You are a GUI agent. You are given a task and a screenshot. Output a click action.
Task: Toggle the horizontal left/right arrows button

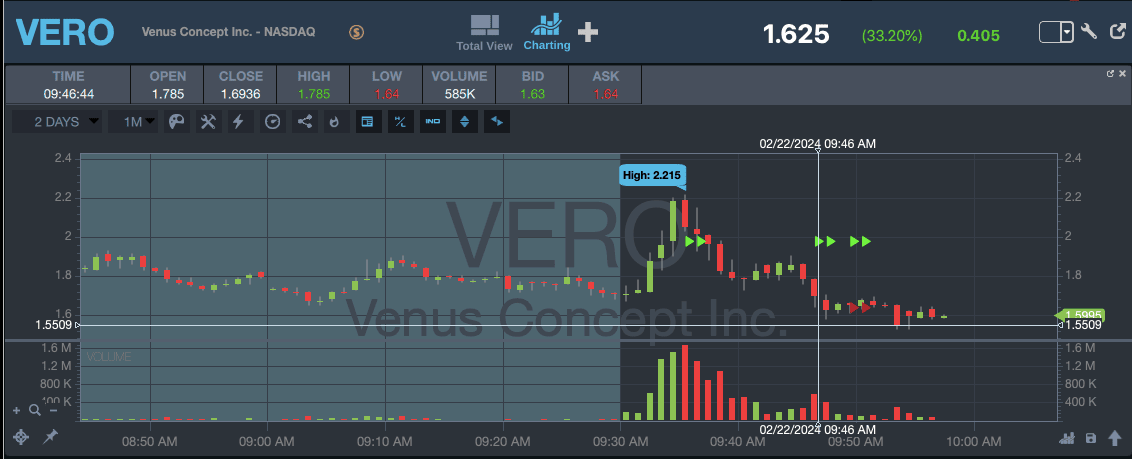click(497, 122)
